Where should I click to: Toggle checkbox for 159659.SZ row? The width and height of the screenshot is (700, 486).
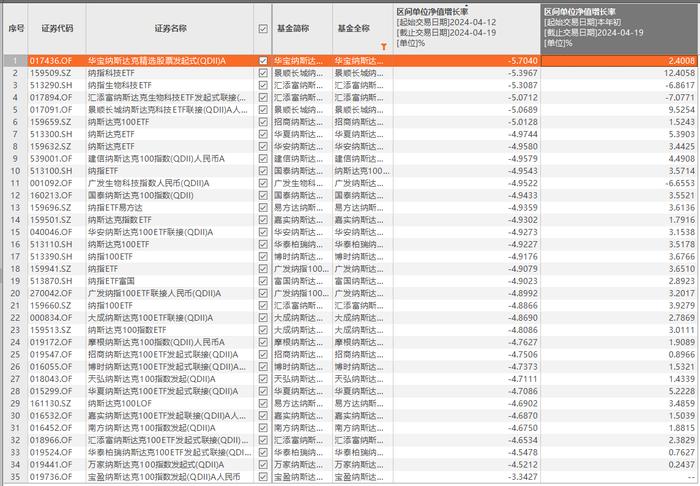coord(263,122)
